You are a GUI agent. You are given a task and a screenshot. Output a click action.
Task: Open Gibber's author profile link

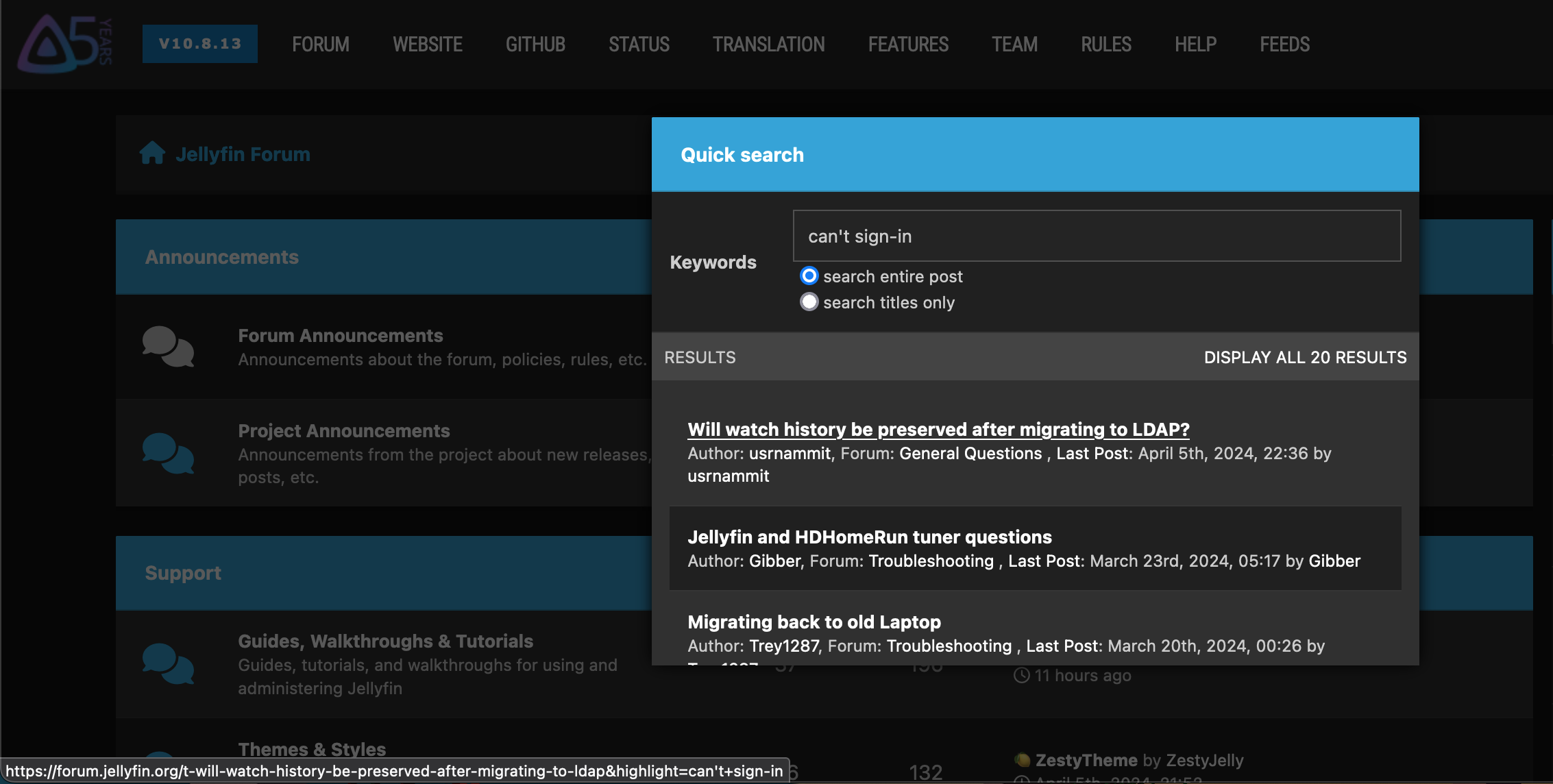click(774, 561)
